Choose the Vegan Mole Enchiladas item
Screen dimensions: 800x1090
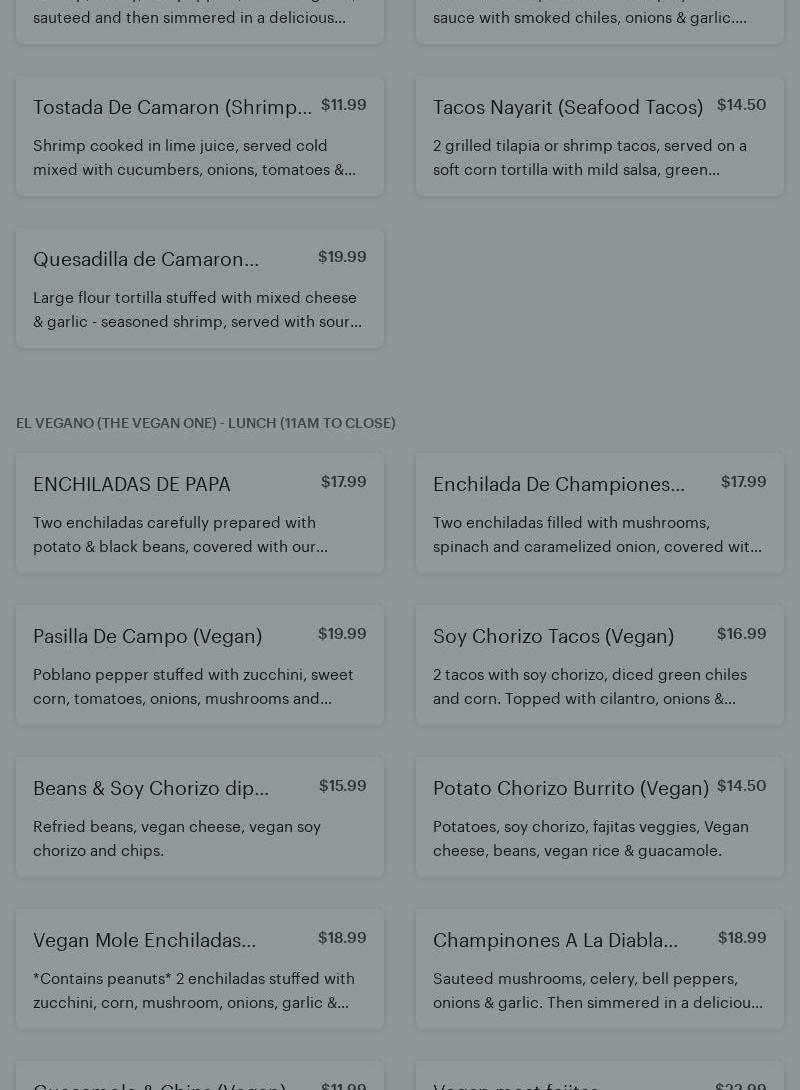[x=144, y=941]
